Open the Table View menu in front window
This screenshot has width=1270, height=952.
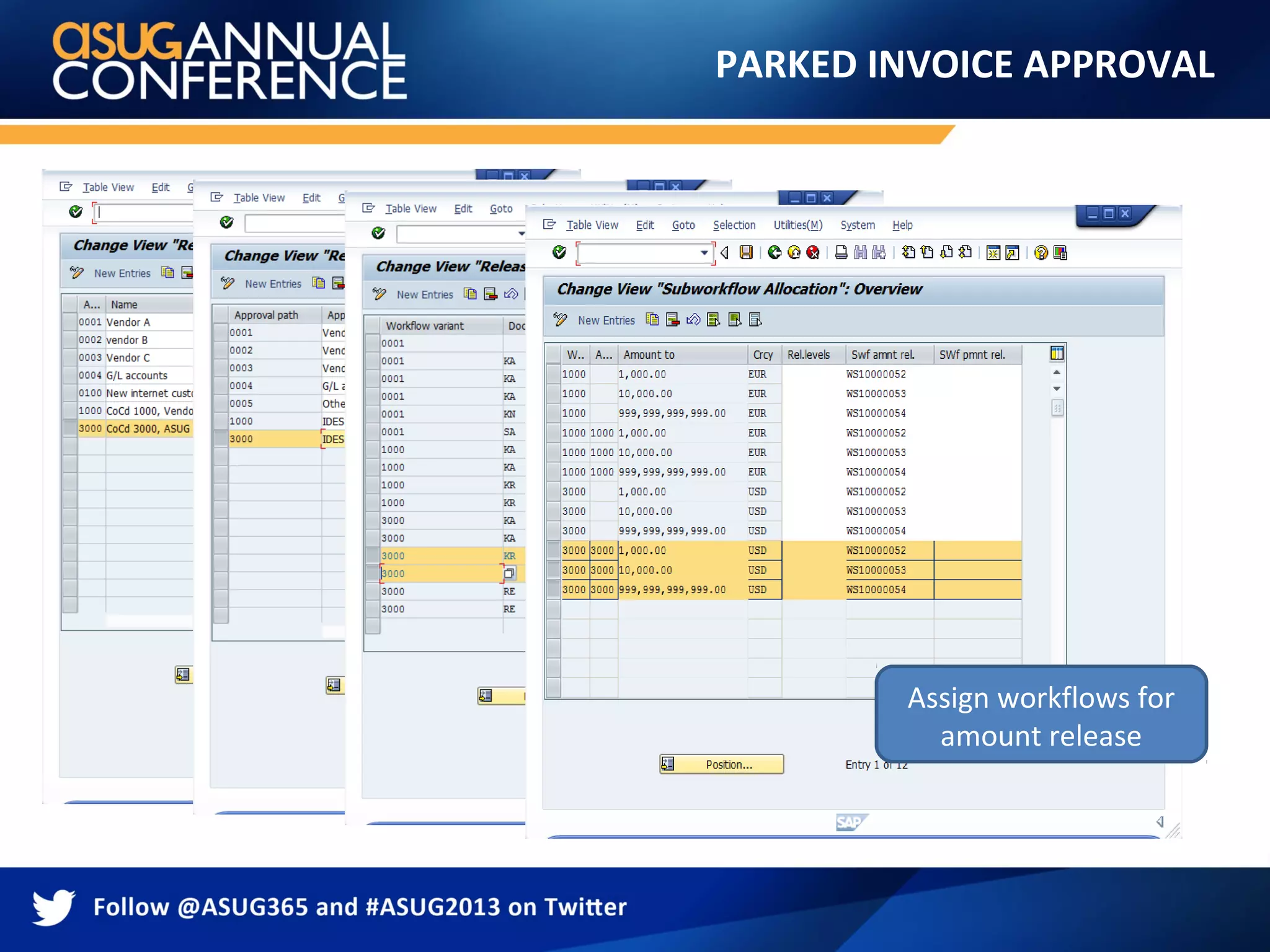592,225
